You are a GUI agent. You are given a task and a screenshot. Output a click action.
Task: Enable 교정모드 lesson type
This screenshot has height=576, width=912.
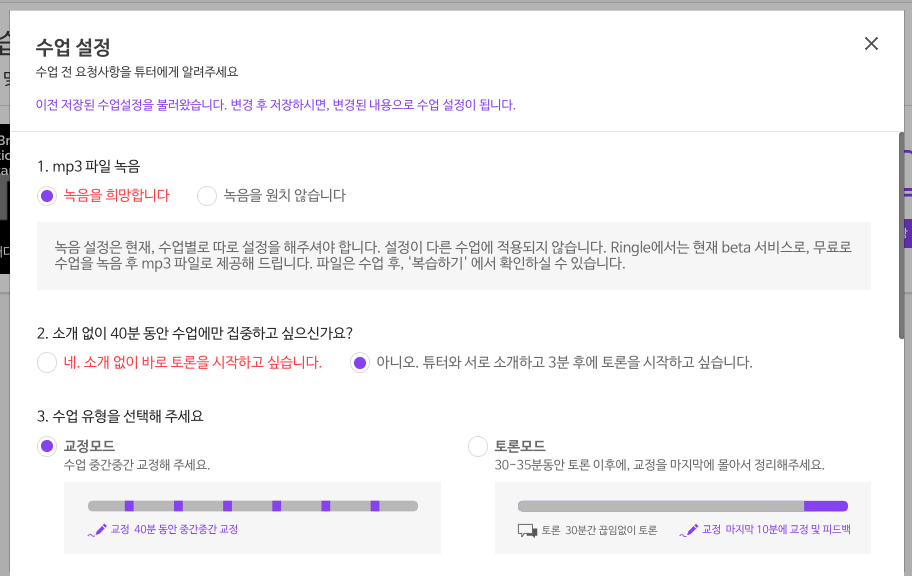coord(46,447)
